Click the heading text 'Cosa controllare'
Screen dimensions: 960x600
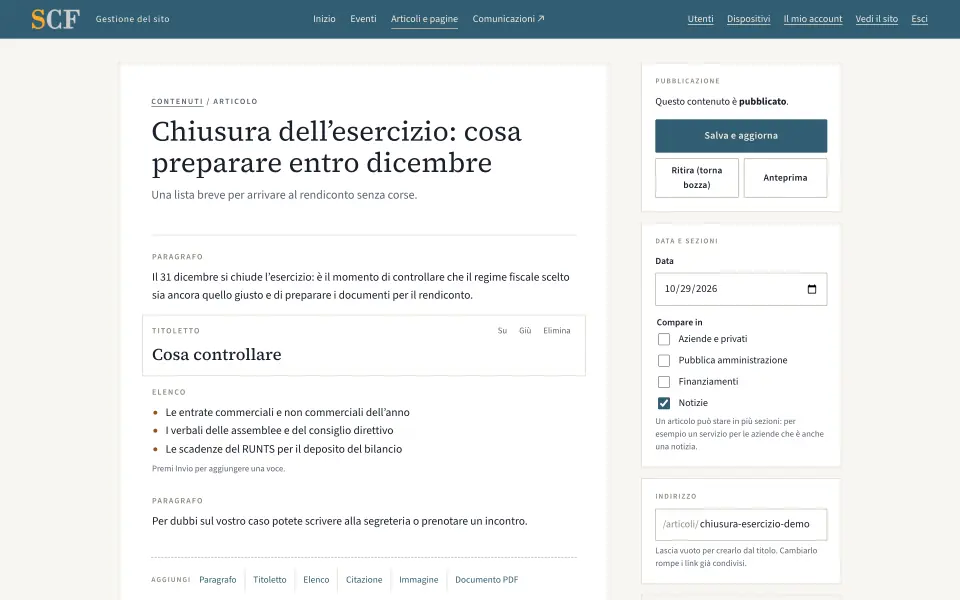(x=217, y=354)
